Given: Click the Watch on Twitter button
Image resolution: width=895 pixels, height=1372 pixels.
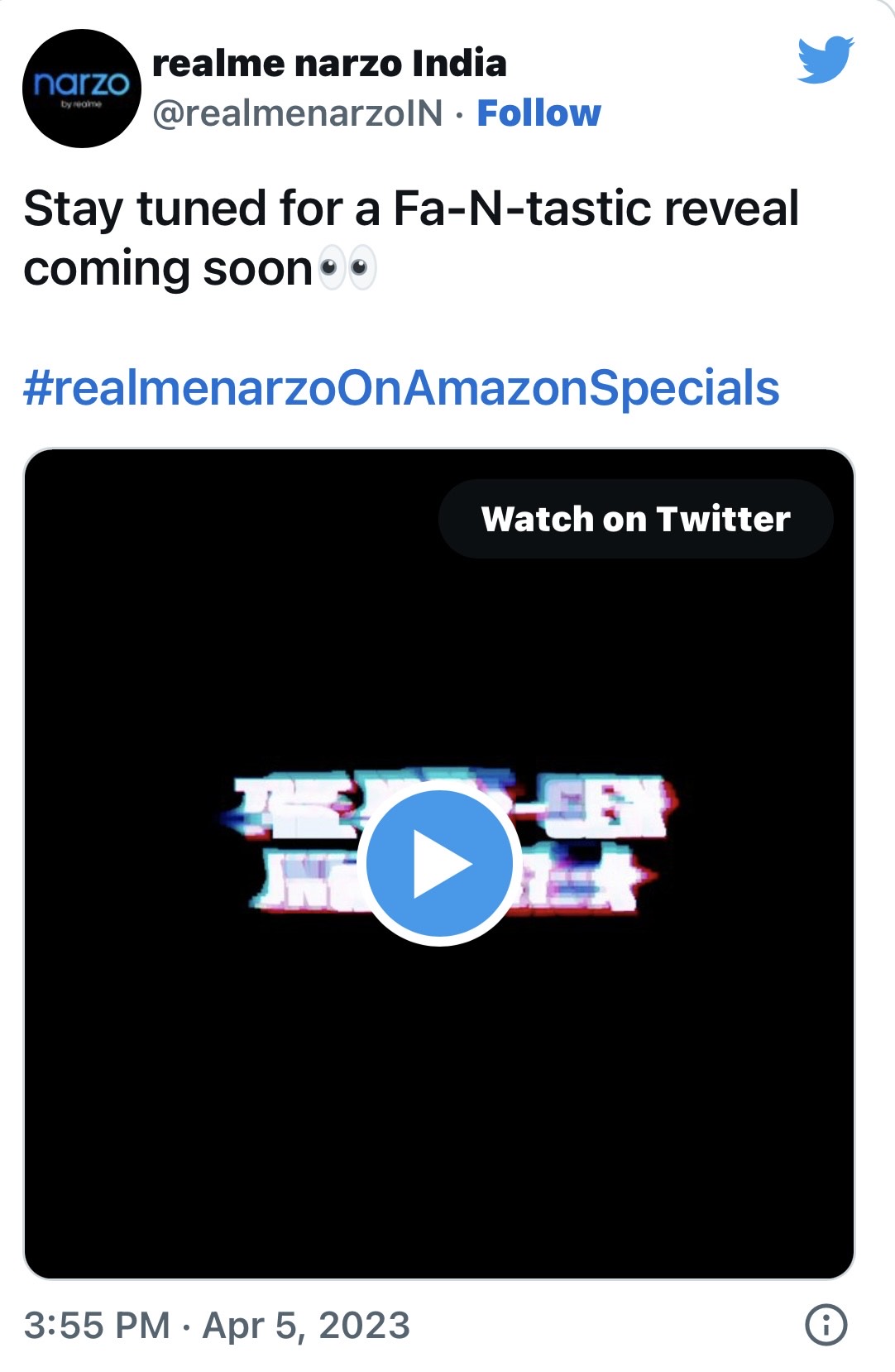Looking at the screenshot, I should (x=635, y=519).
